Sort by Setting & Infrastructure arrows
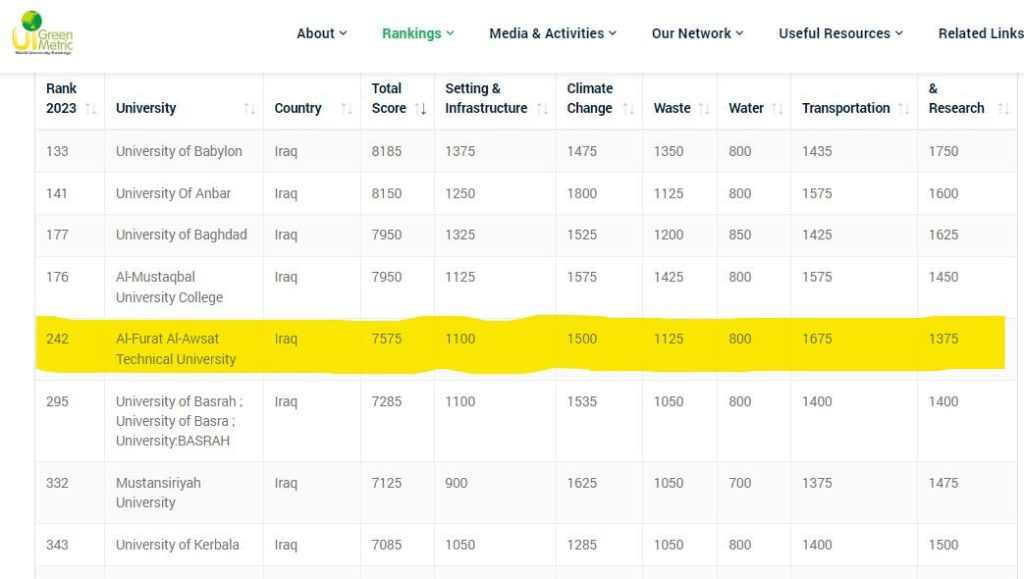This screenshot has width=1024, height=579. tap(542, 108)
